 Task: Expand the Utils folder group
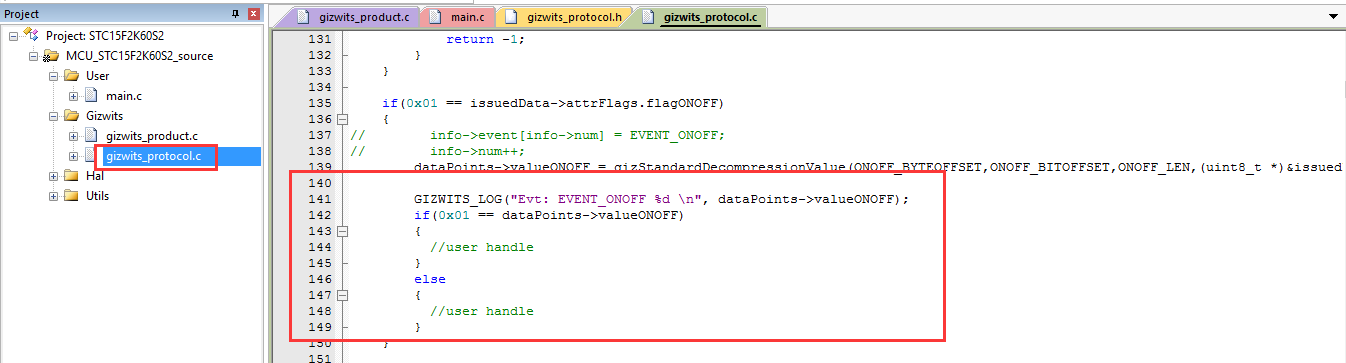coord(53,196)
